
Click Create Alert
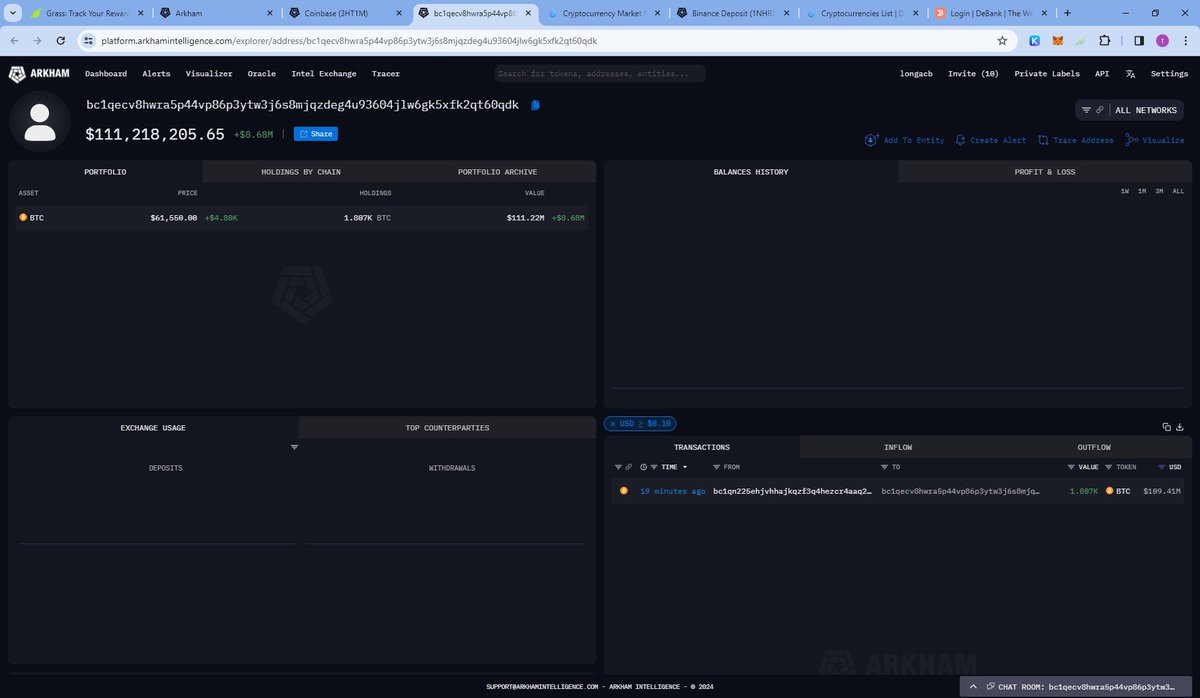991,140
